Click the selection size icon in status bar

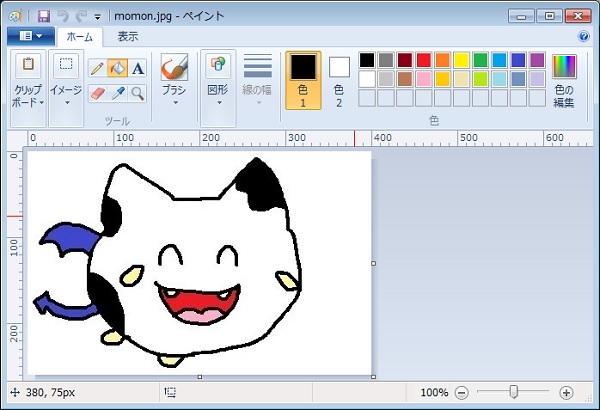[170, 392]
